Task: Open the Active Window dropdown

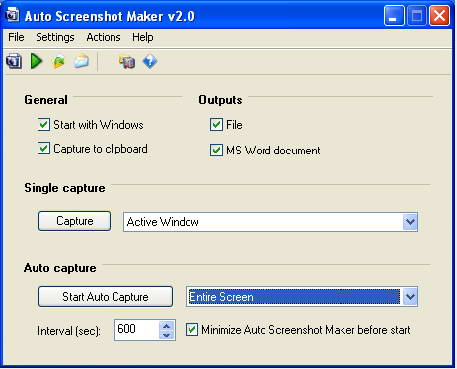Action: coord(410,222)
